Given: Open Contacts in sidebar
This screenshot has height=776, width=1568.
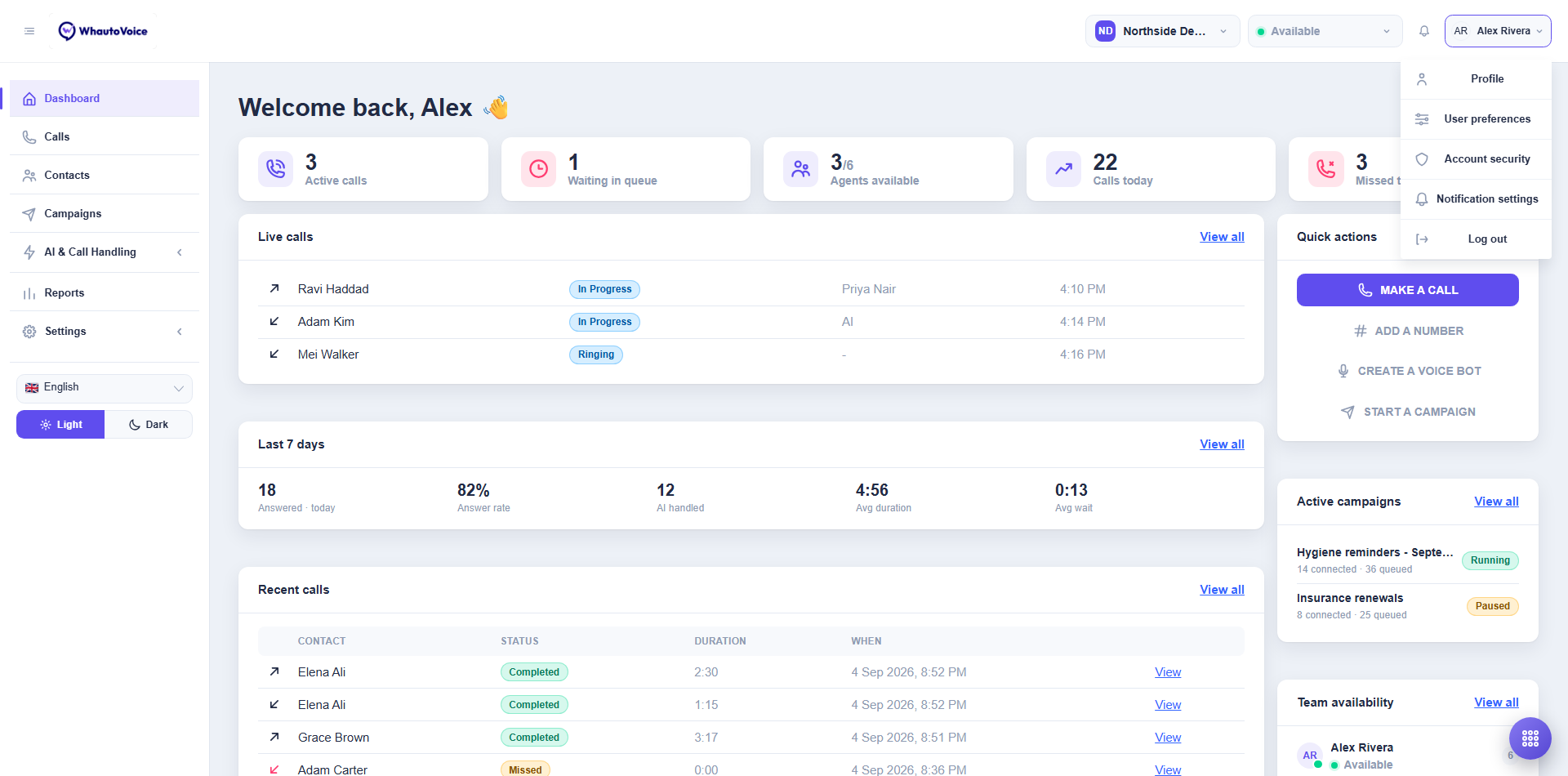Looking at the screenshot, I should 105,176.
